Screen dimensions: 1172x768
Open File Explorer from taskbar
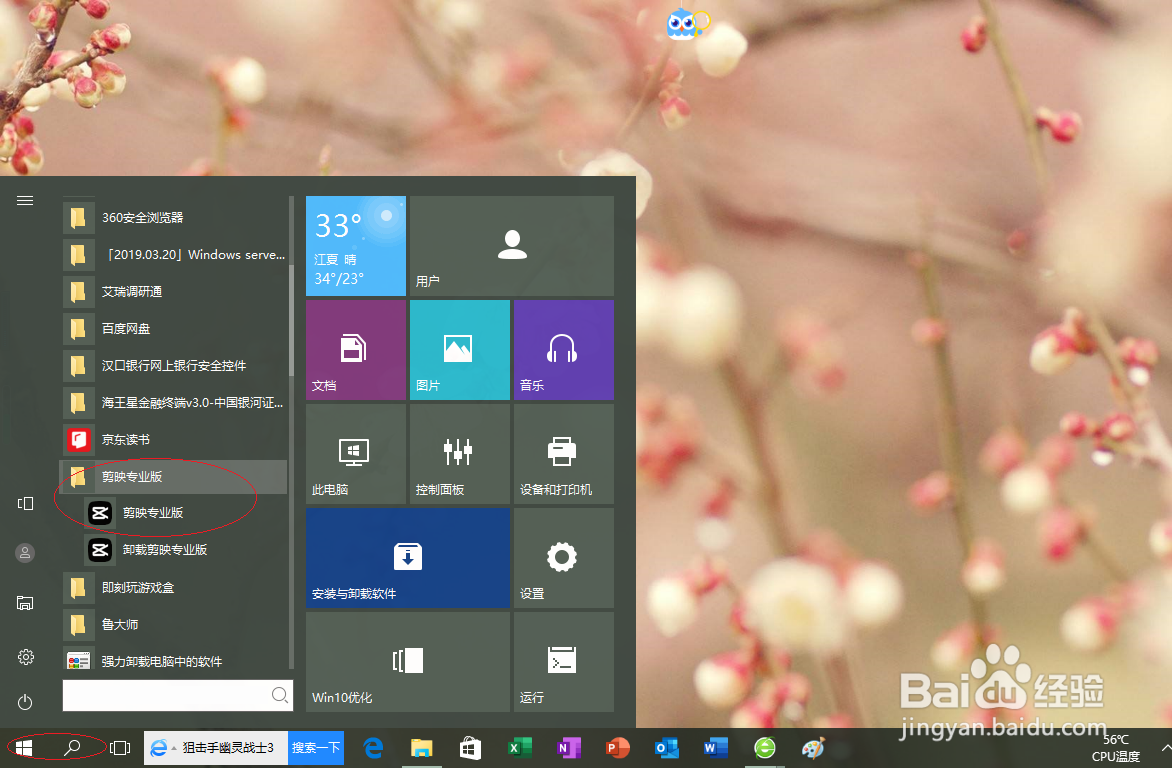point(422,748)
